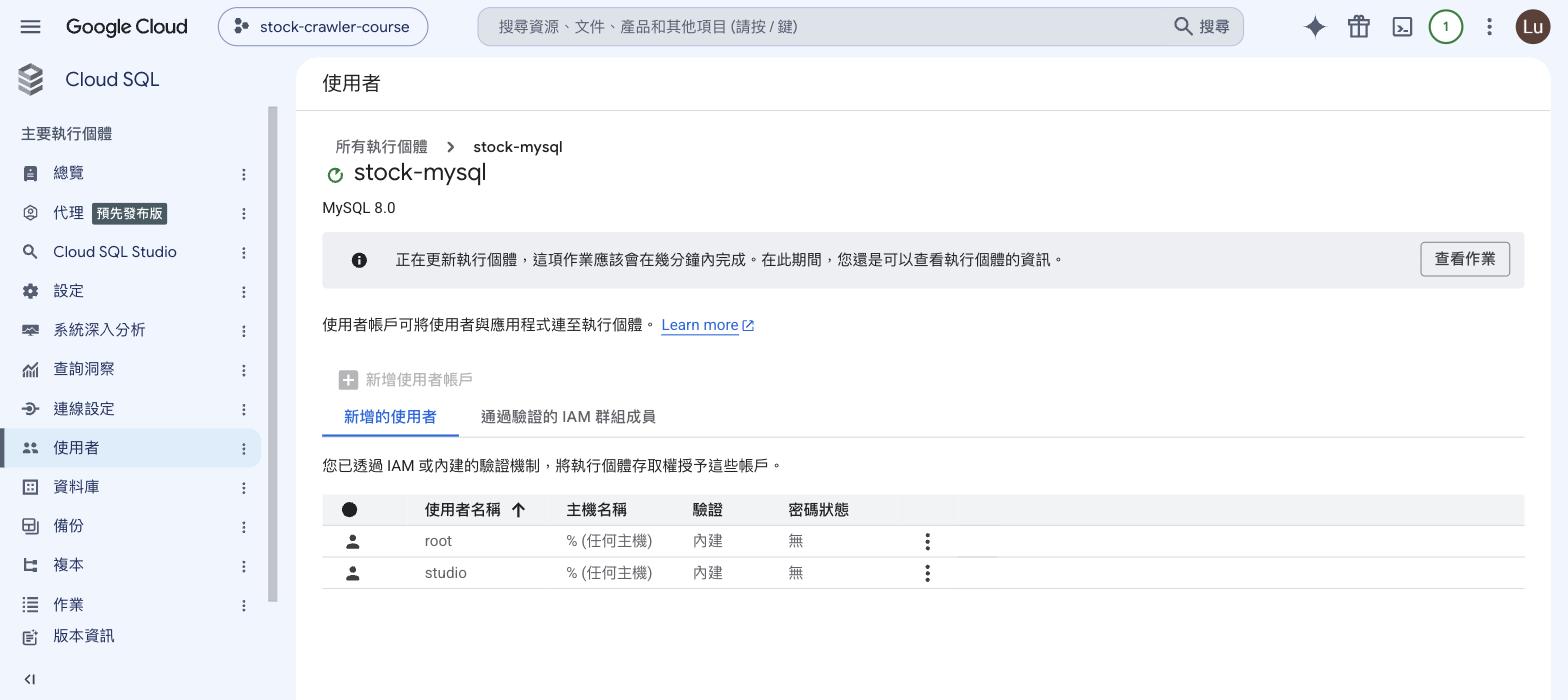The height and width of the screenshot is (700, 1568).
Task: Activate Cloud Shell terminal icon
Action: [x=1402, y=27]
